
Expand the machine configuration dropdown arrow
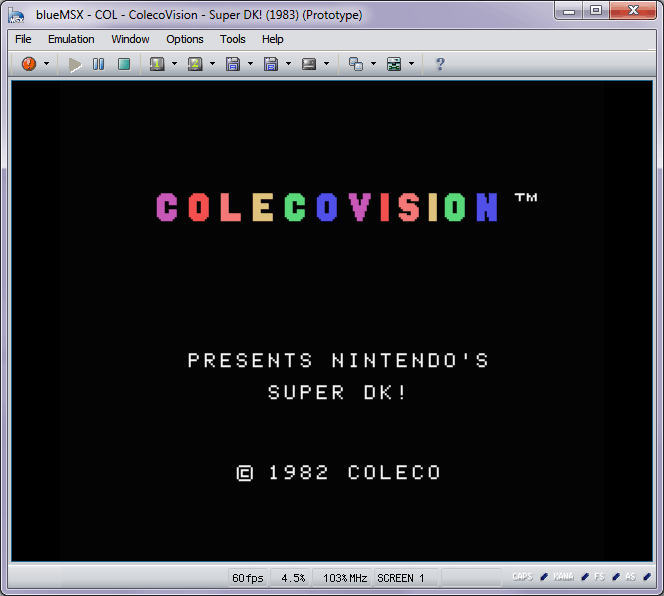pos(412,64)
